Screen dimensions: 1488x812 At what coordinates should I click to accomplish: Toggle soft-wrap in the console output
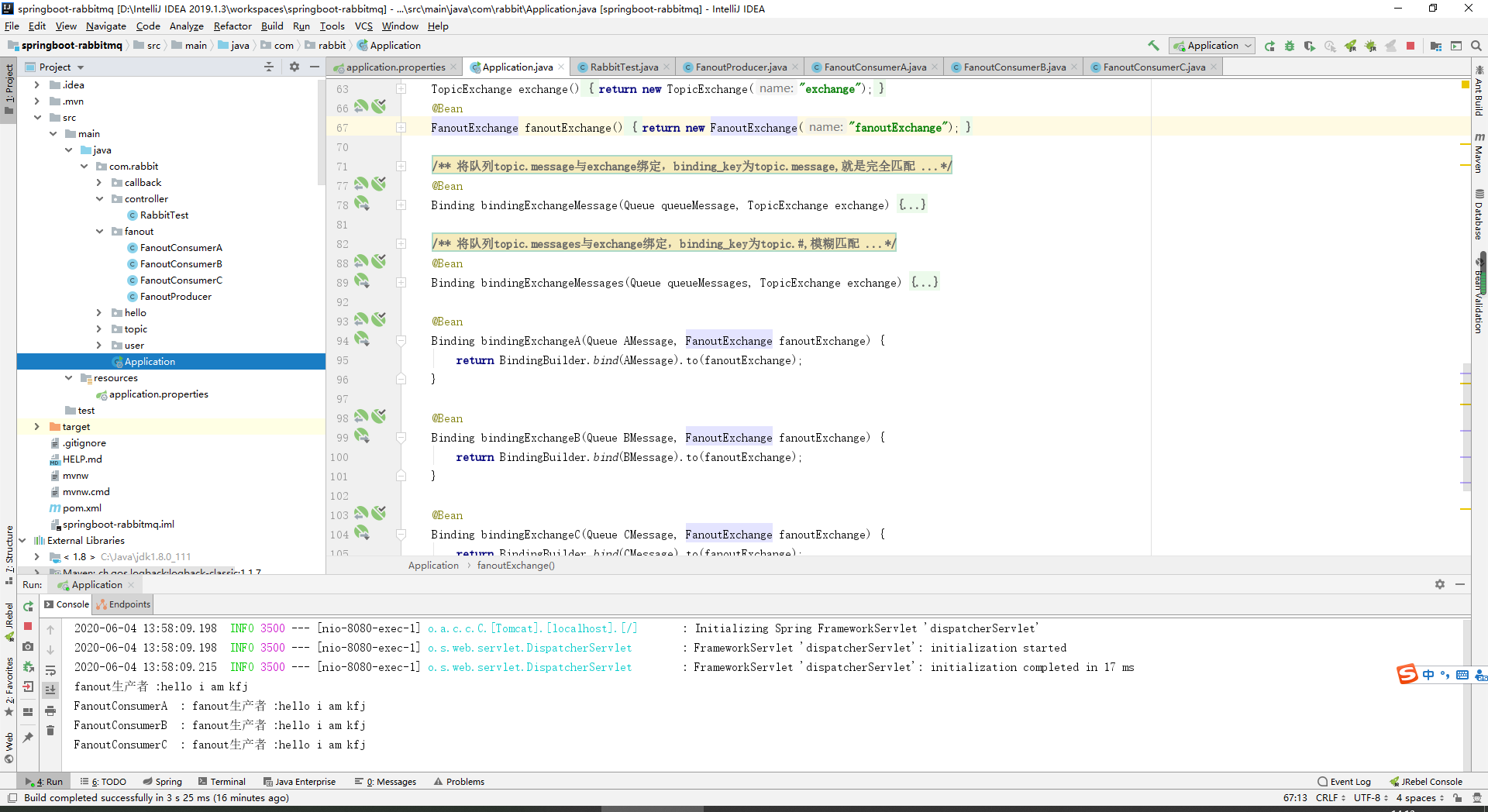(x=51, y=670)
